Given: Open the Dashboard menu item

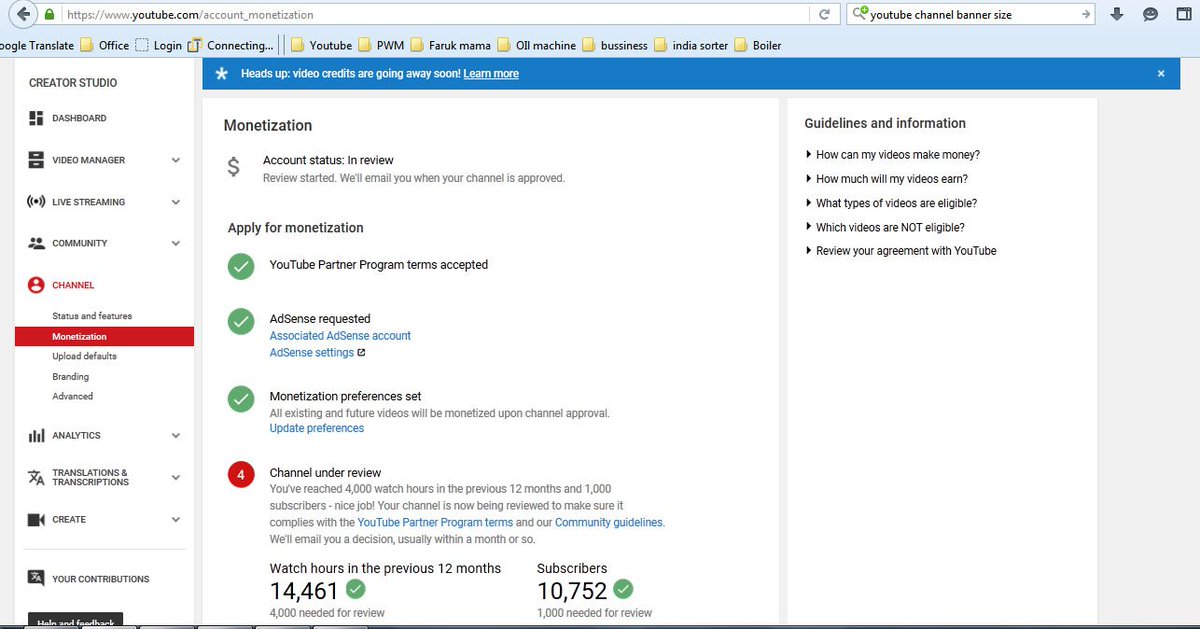Looking at the screenshot, I should click(x=79, y=118).
